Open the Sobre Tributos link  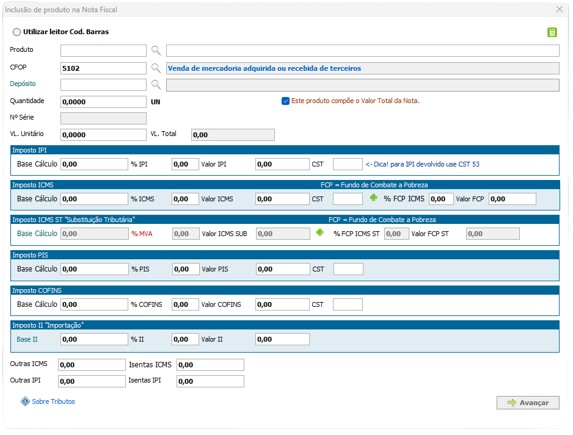click(53, 401)
